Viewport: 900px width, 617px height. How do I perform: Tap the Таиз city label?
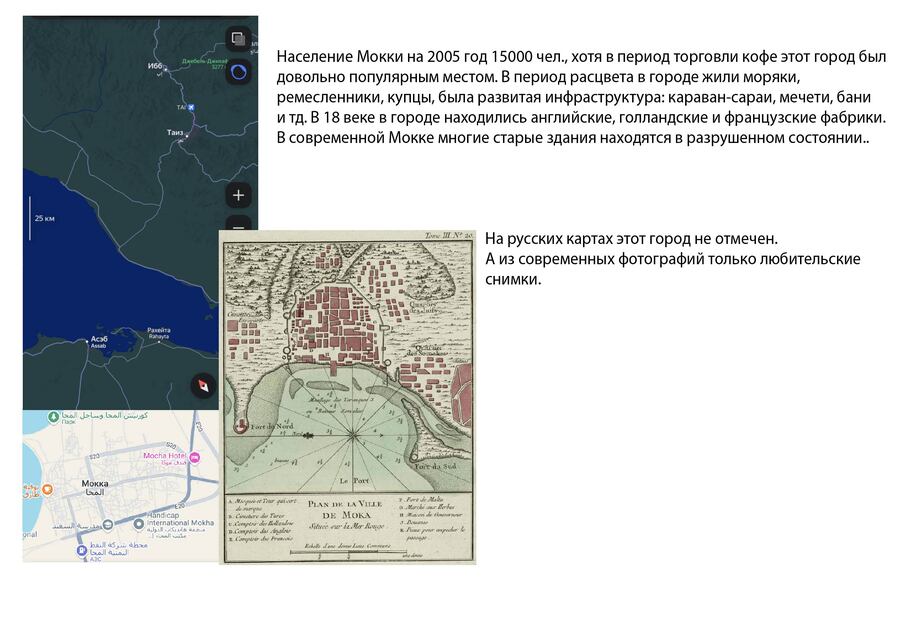point(174,133)
